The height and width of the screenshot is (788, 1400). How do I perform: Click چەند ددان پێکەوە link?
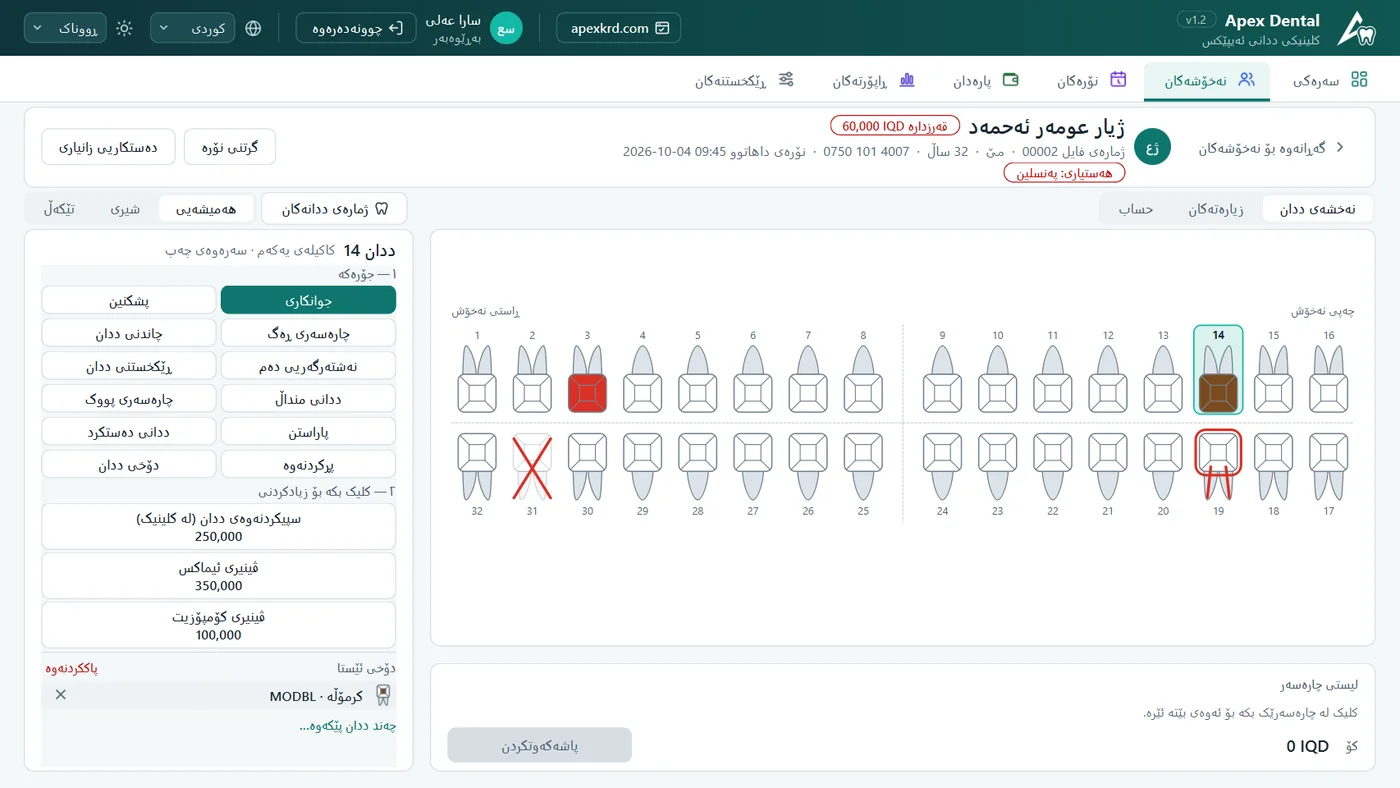348,726
